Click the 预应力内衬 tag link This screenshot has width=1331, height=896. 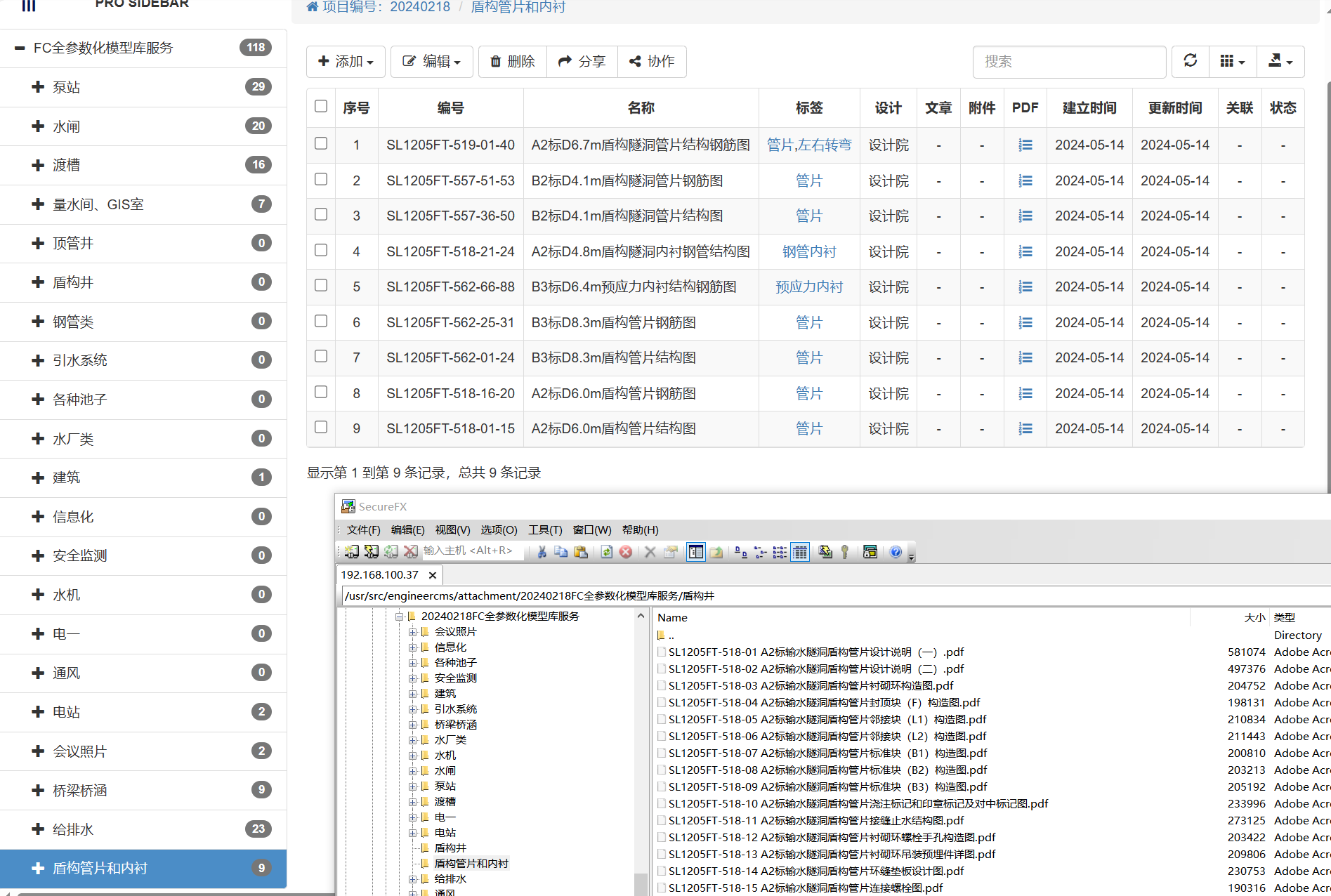pos(808,286)
